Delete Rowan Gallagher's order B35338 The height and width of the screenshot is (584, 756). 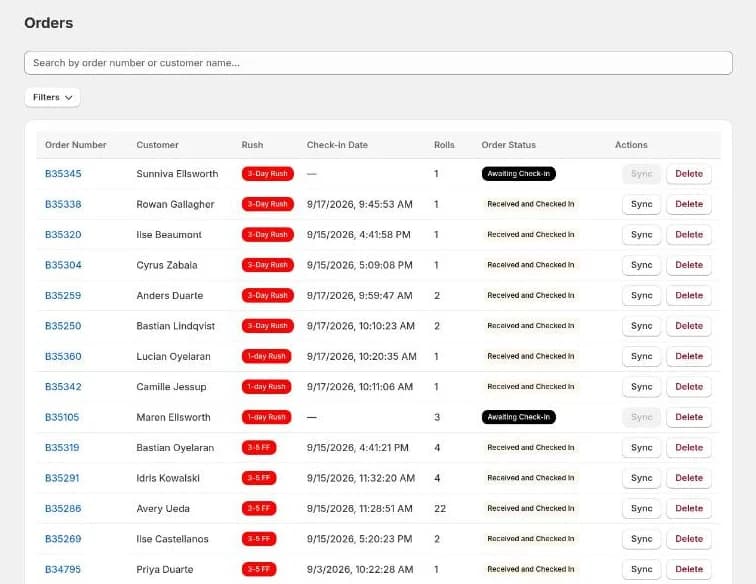point(689,204)
